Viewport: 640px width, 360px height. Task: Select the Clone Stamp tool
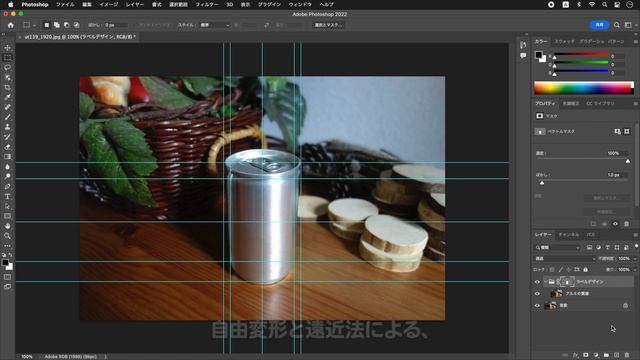[7, 127]
